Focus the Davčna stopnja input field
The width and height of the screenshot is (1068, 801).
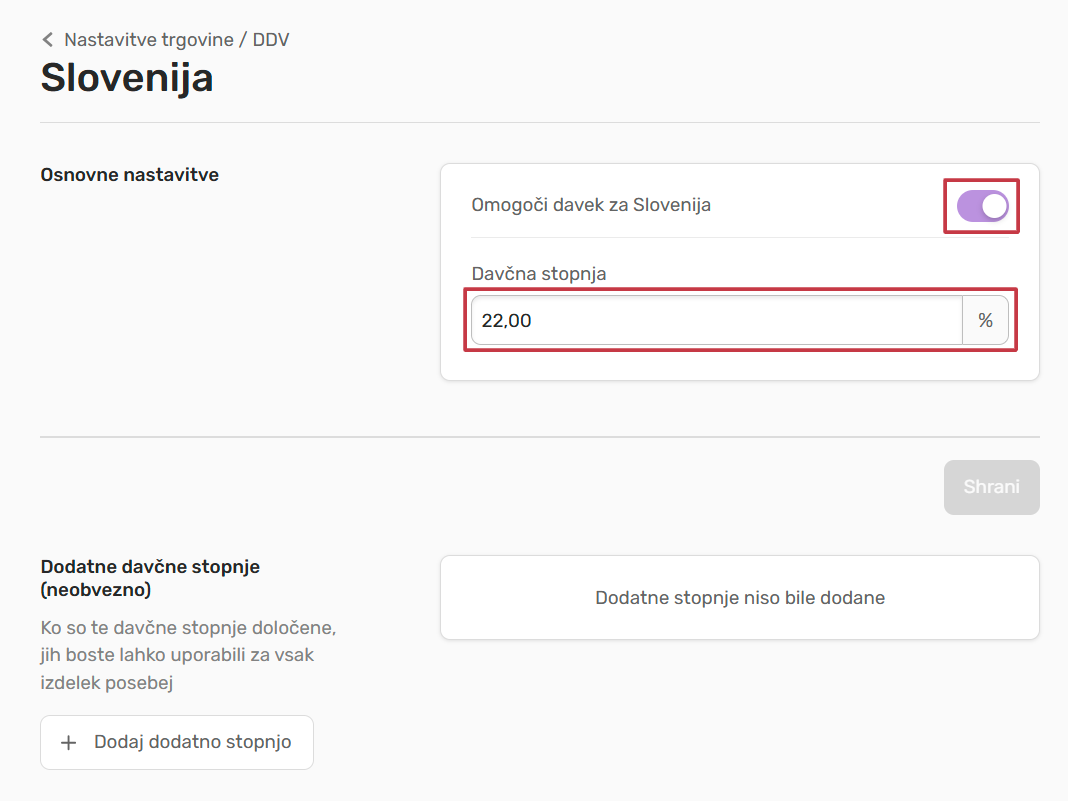coord(716,321)
